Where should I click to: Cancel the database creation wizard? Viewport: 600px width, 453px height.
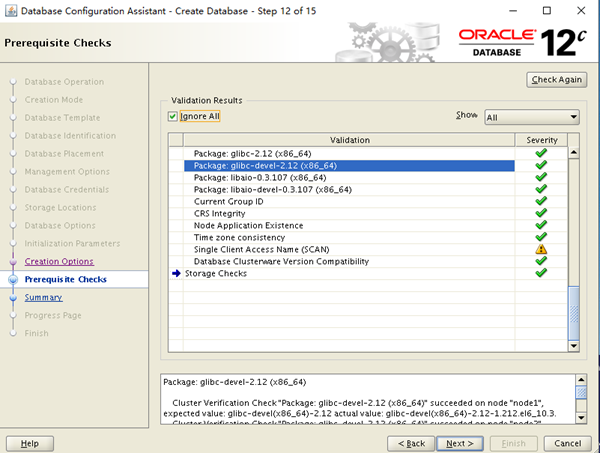click(567, 443)
